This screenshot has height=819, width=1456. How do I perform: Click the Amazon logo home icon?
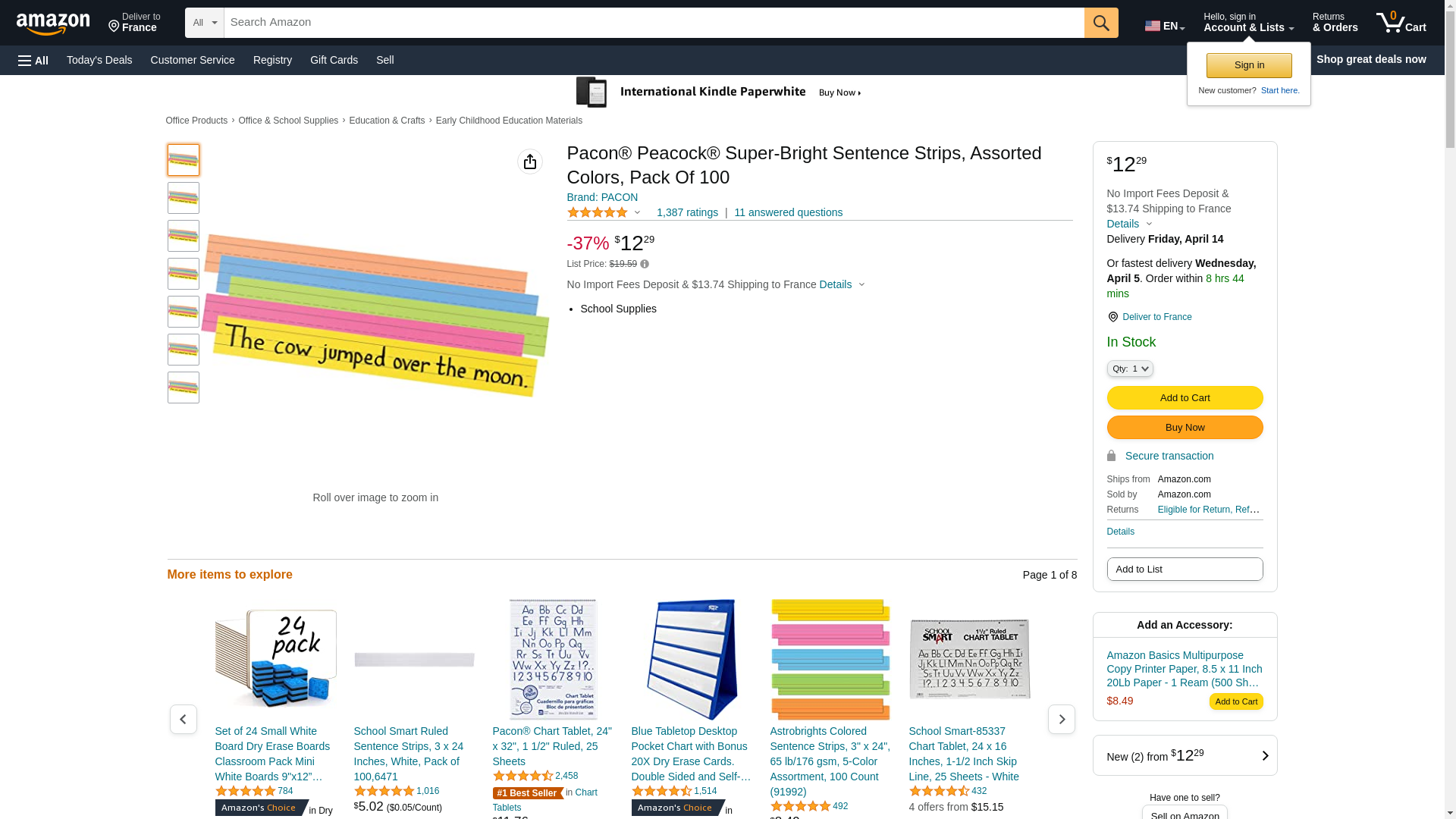tap(53, 24)
